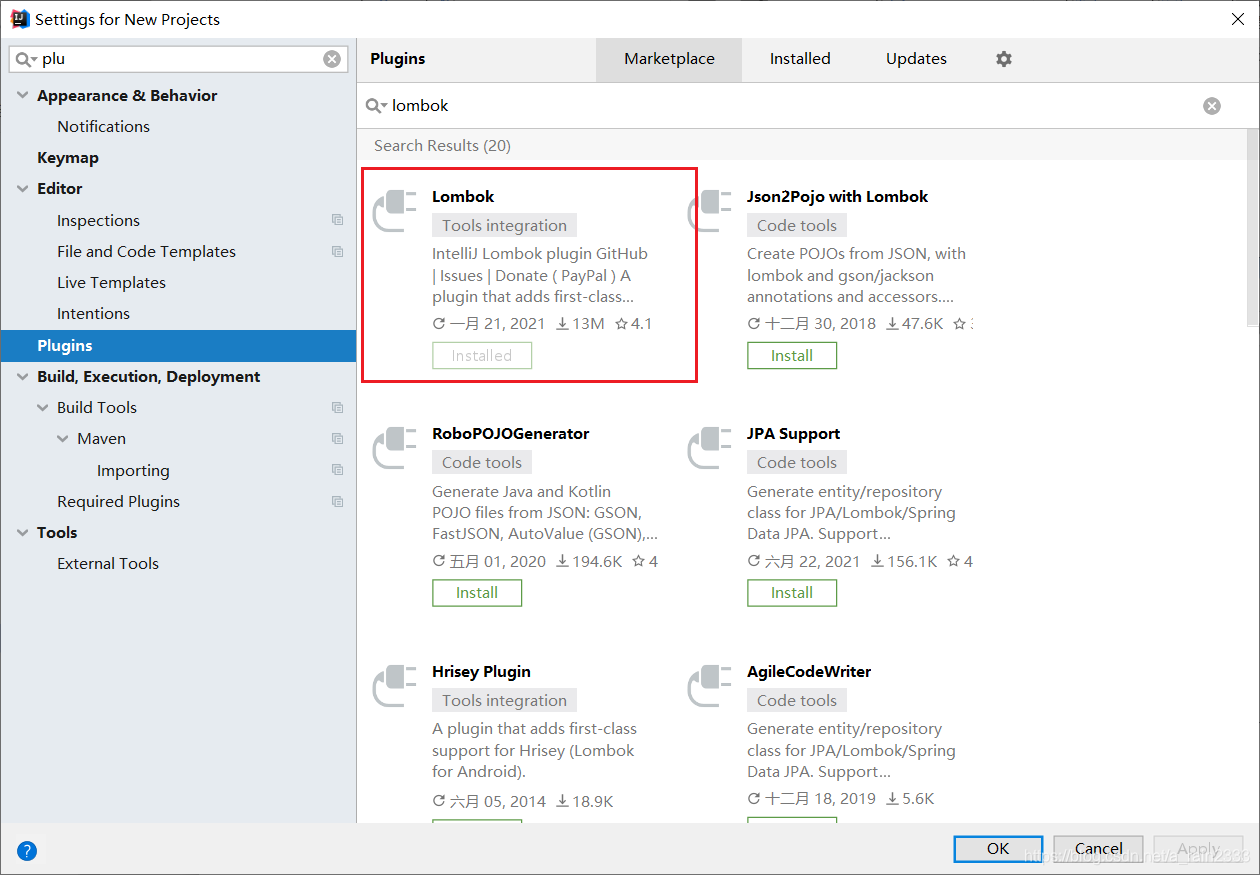Viewport: 1260px width, 875px height.
Task: Switch to the Installed tab
Action: tap(800, 59)
